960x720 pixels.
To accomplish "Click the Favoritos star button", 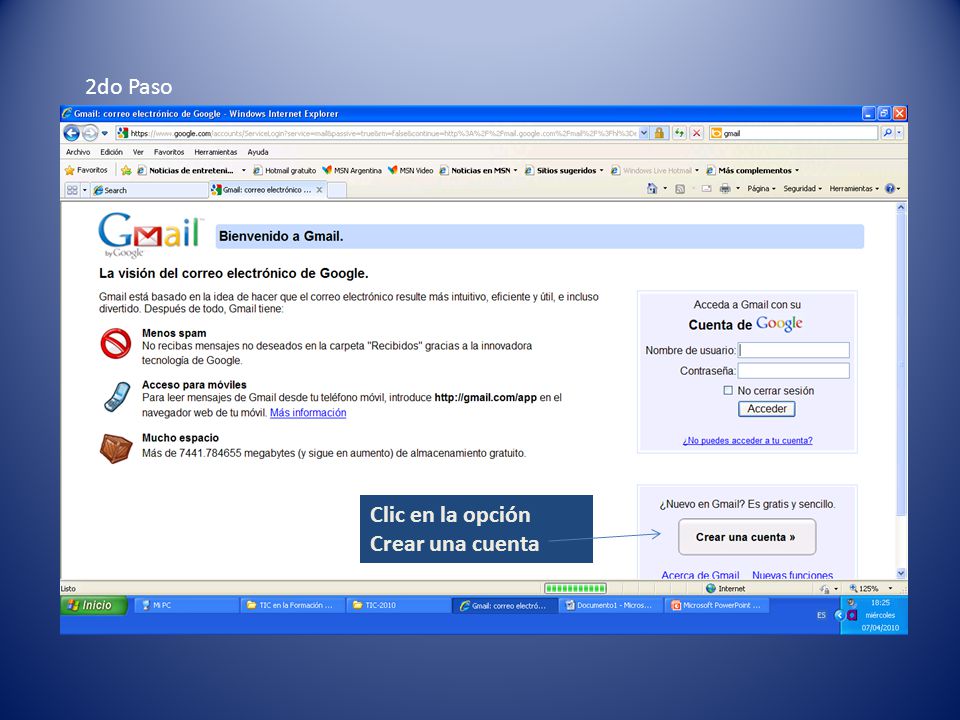I will [x=86, y=170].
